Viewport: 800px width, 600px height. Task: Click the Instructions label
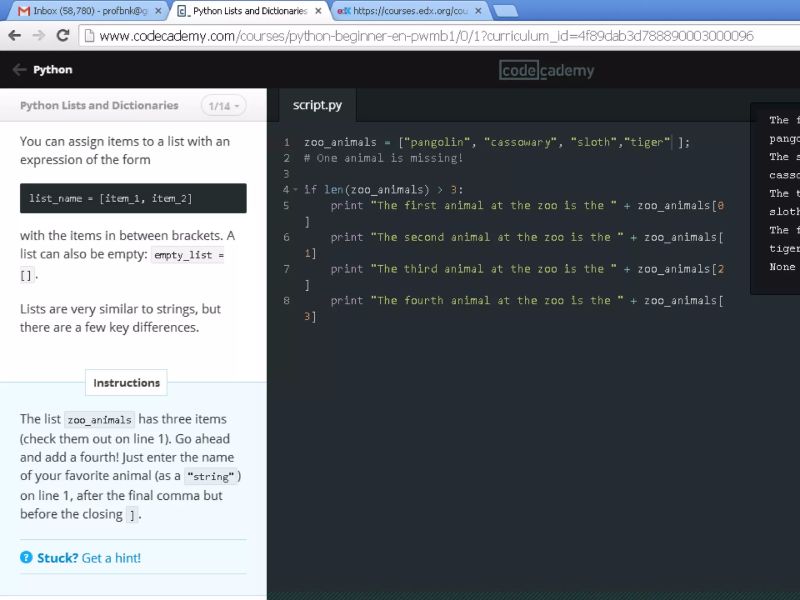(x=126, y=382)
